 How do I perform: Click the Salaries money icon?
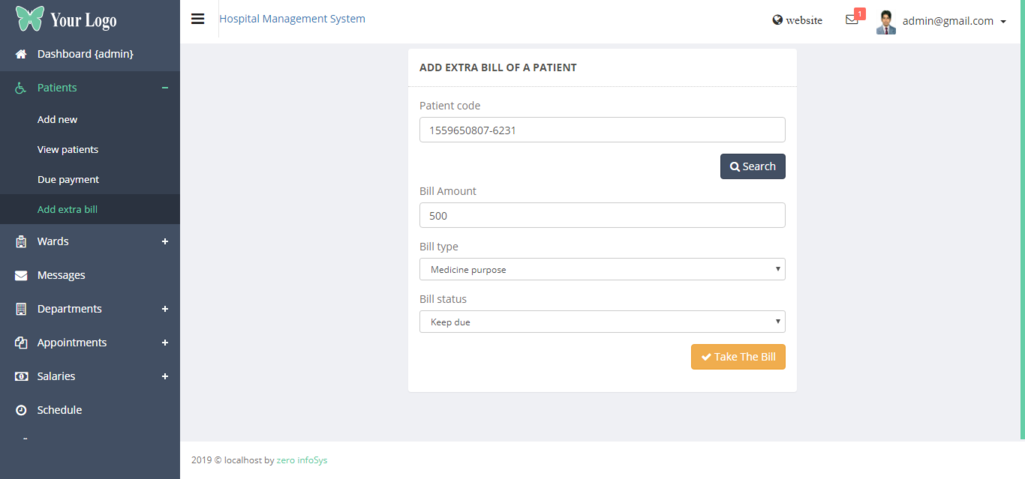(21, 376)
